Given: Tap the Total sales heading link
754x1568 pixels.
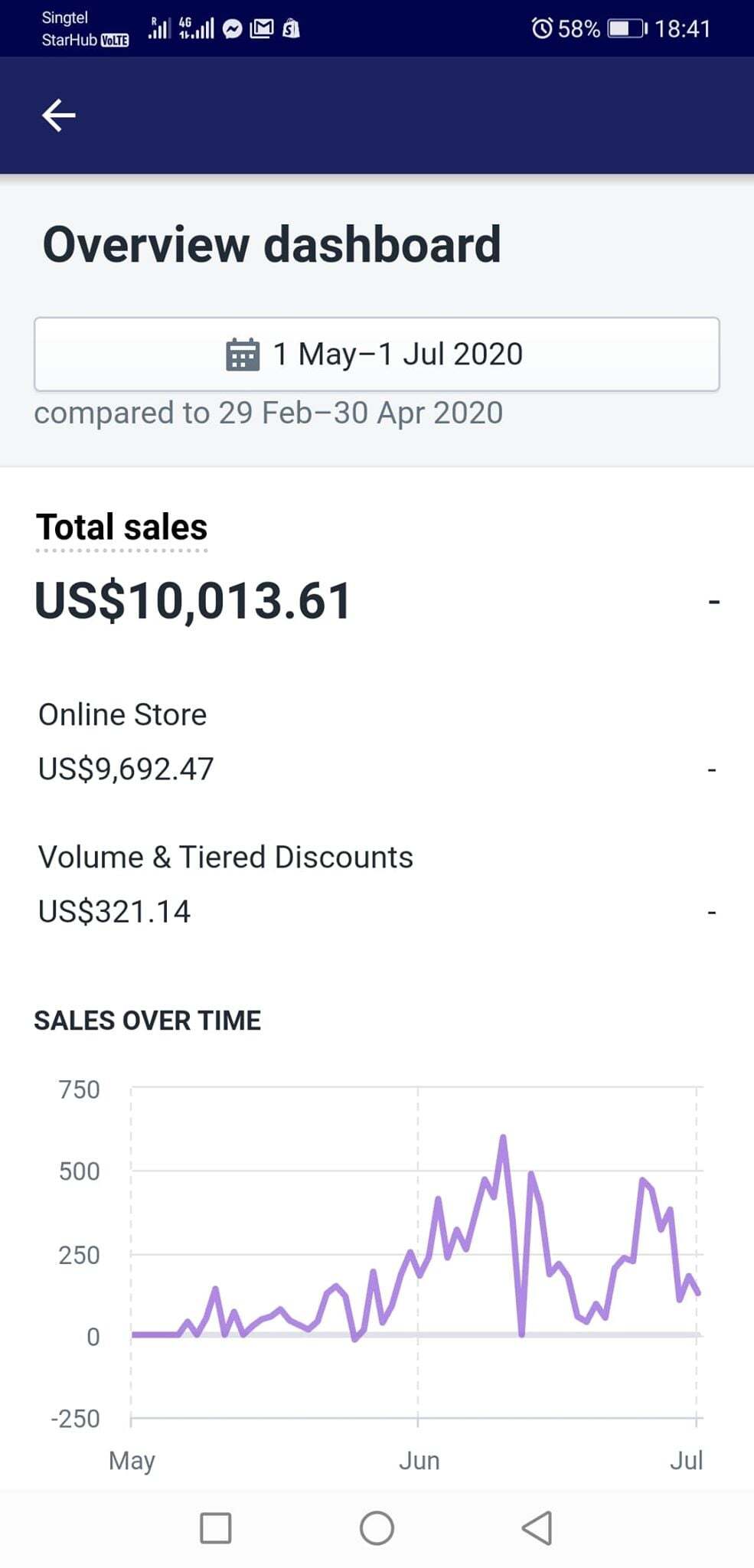Looking at the screenshot, I should pyautogui.click(x=122, y=528).
